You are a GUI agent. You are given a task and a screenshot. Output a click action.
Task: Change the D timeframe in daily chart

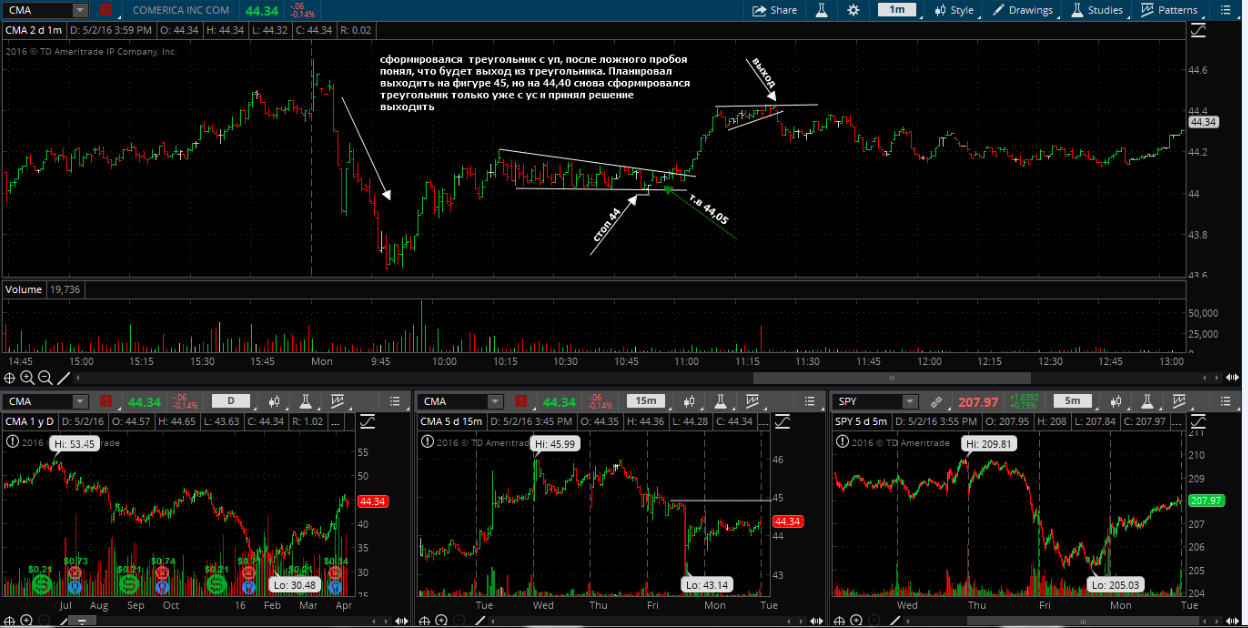click(231, 401)
